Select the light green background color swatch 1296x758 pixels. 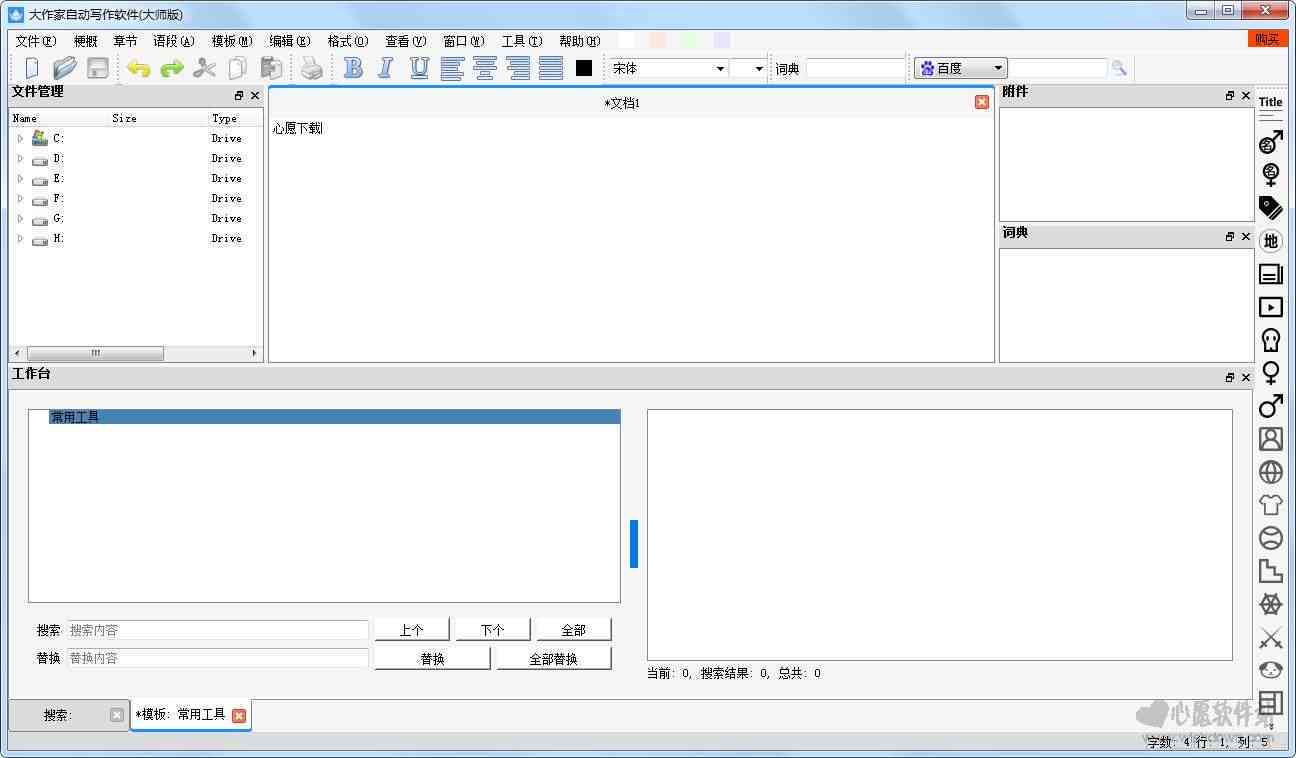point(689,40)
